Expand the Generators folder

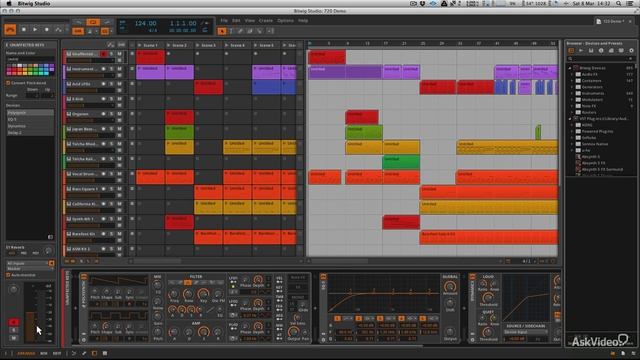click(573, 87)
